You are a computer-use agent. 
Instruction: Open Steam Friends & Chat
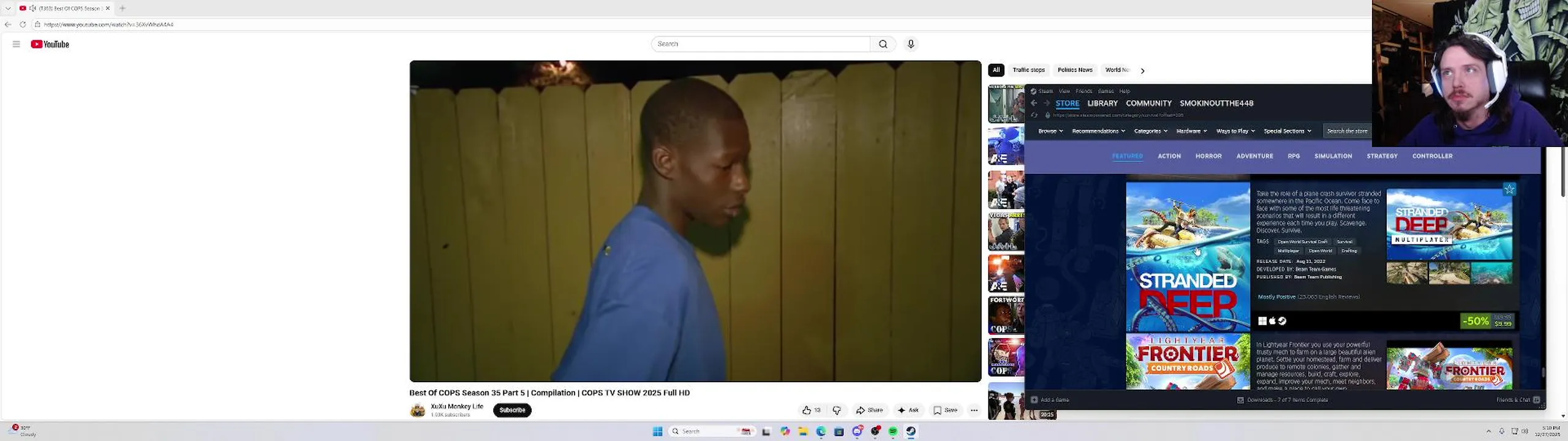(1518, 400)
